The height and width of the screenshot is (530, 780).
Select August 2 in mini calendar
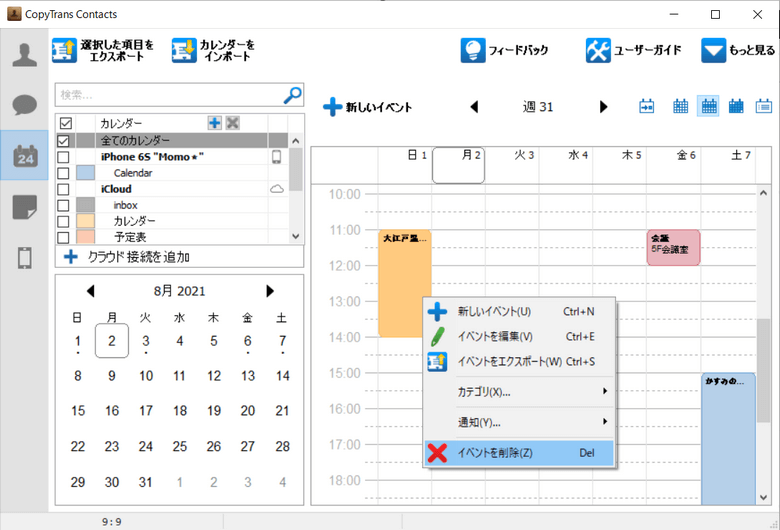(112, 341)
